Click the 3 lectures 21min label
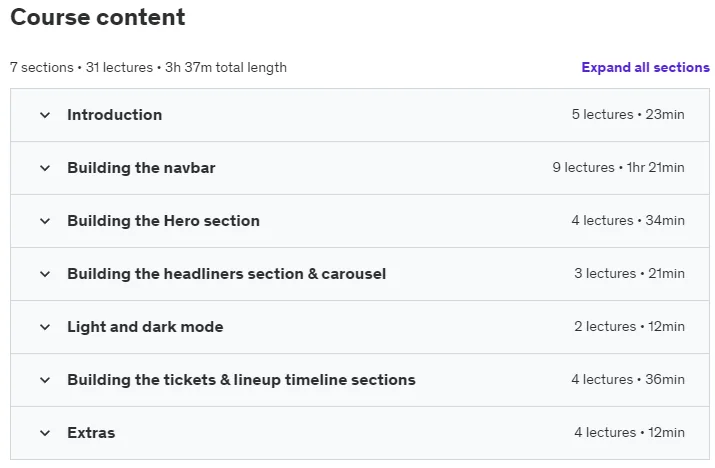The height and width of the screenshot is (468, 715). pos(629,273)
